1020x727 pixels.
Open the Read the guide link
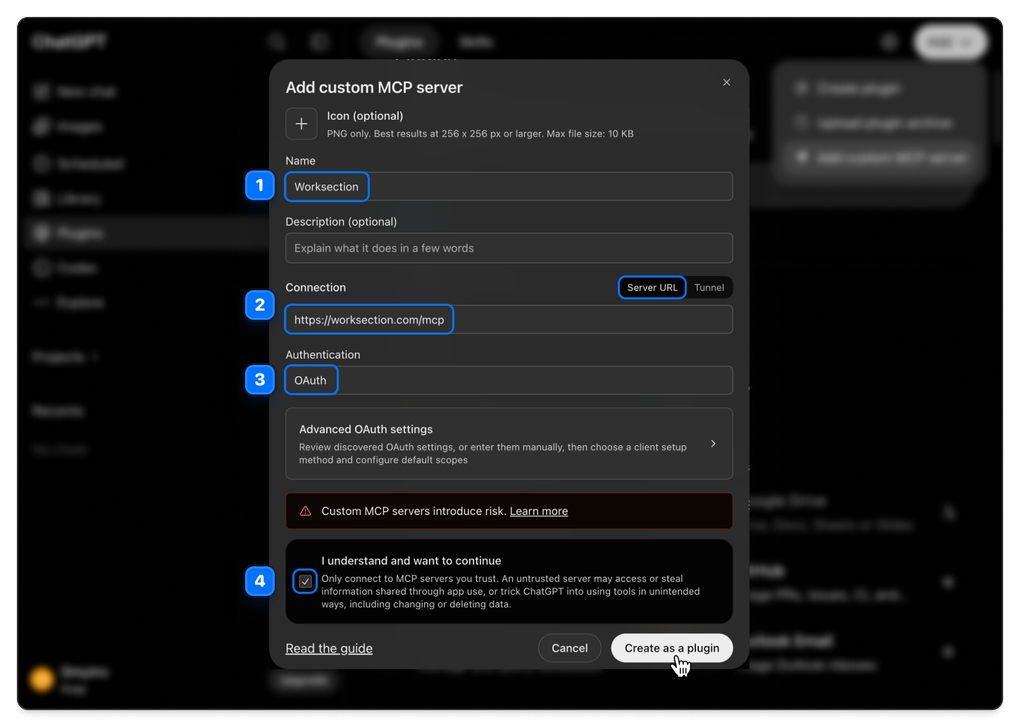329,648
